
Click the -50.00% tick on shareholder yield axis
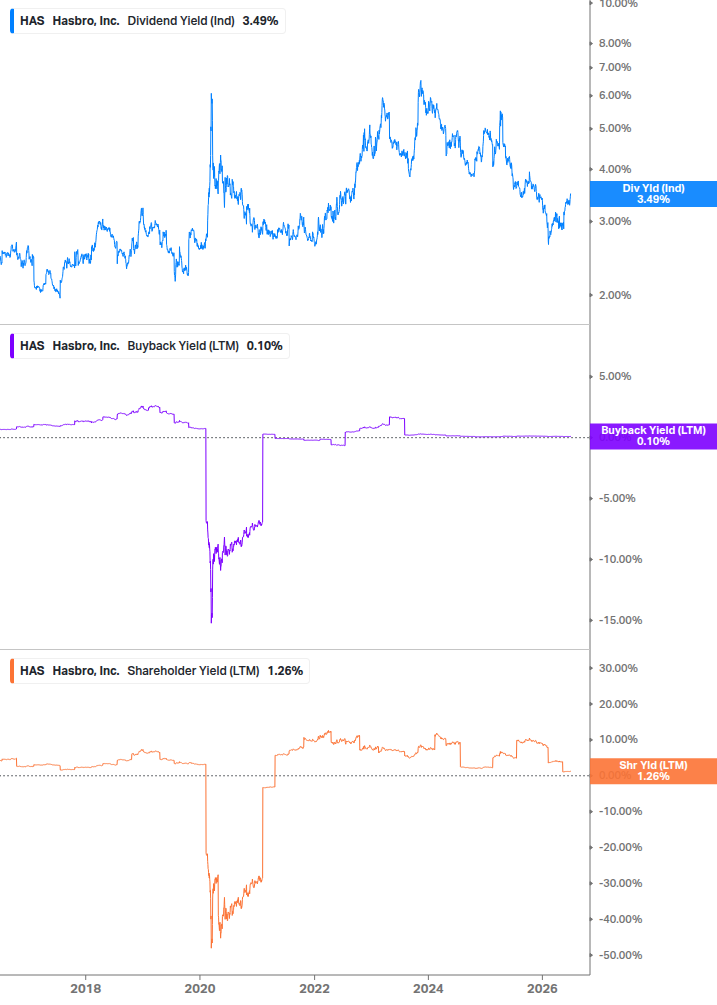pos(620,955)
